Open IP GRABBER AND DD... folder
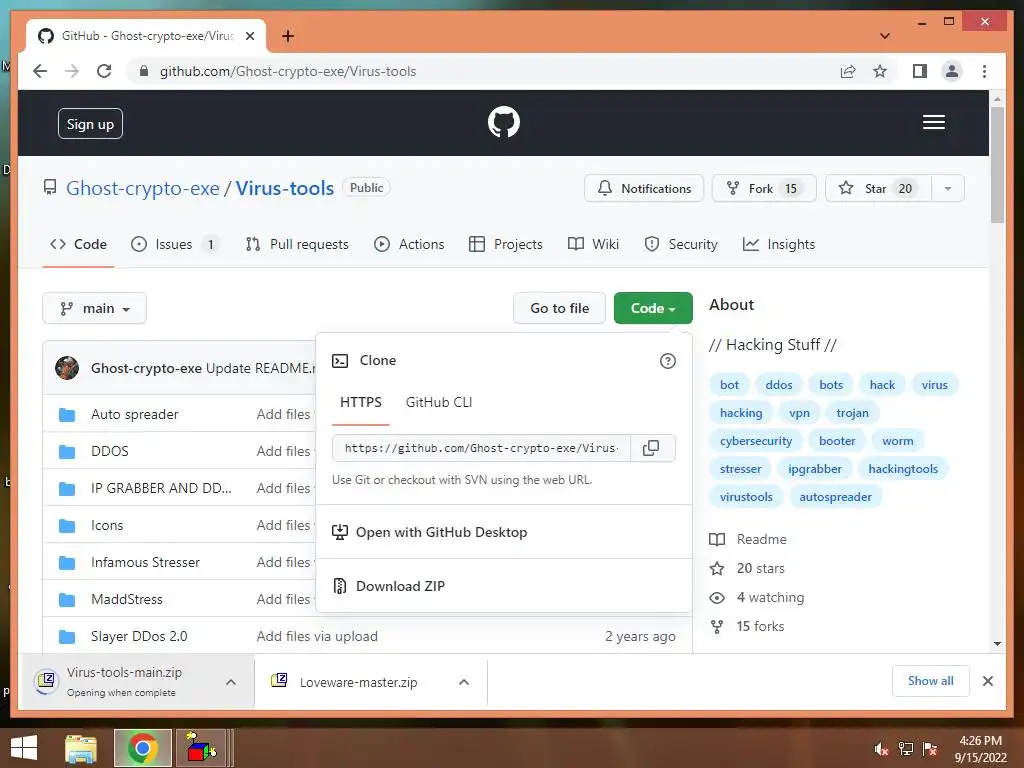Screen dimensions: 1024x768 (x=161, y=488)
